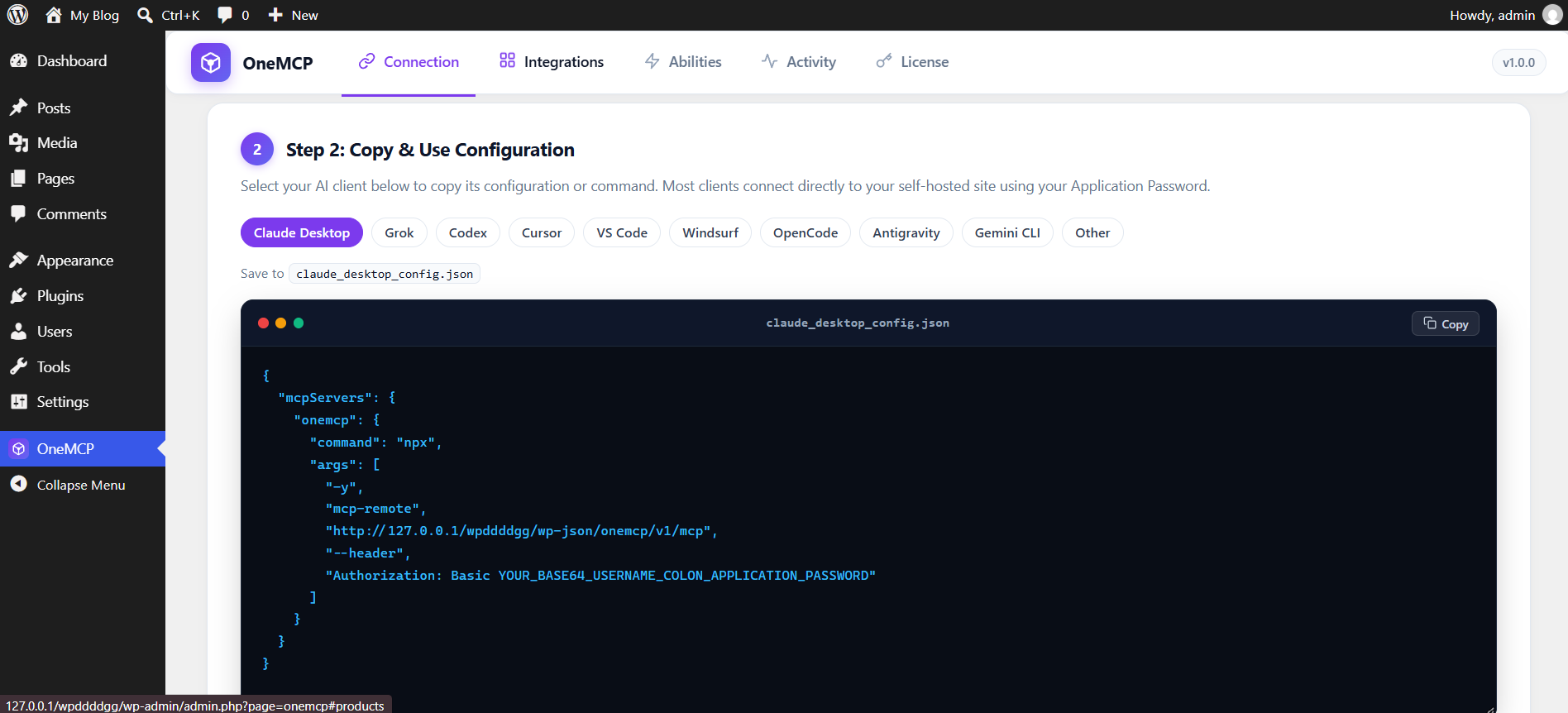Open My Blog home icon

(x=54, y=15)
